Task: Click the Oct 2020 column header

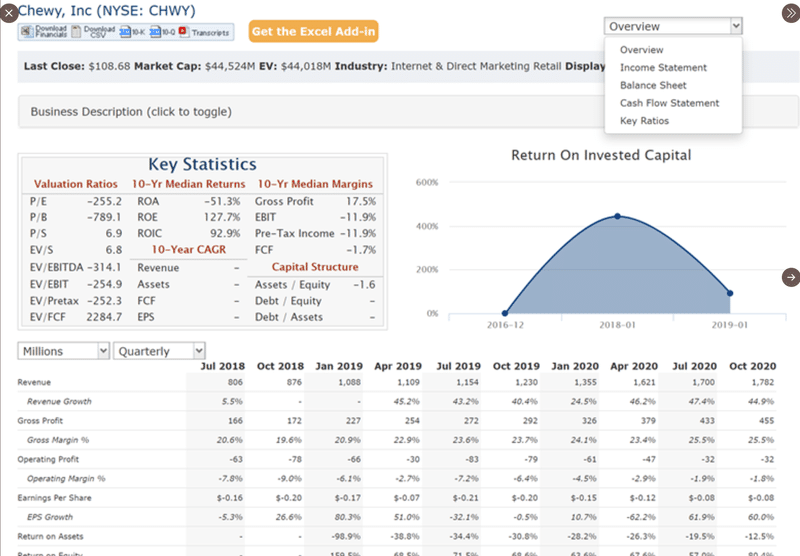Action: [753, 366]
